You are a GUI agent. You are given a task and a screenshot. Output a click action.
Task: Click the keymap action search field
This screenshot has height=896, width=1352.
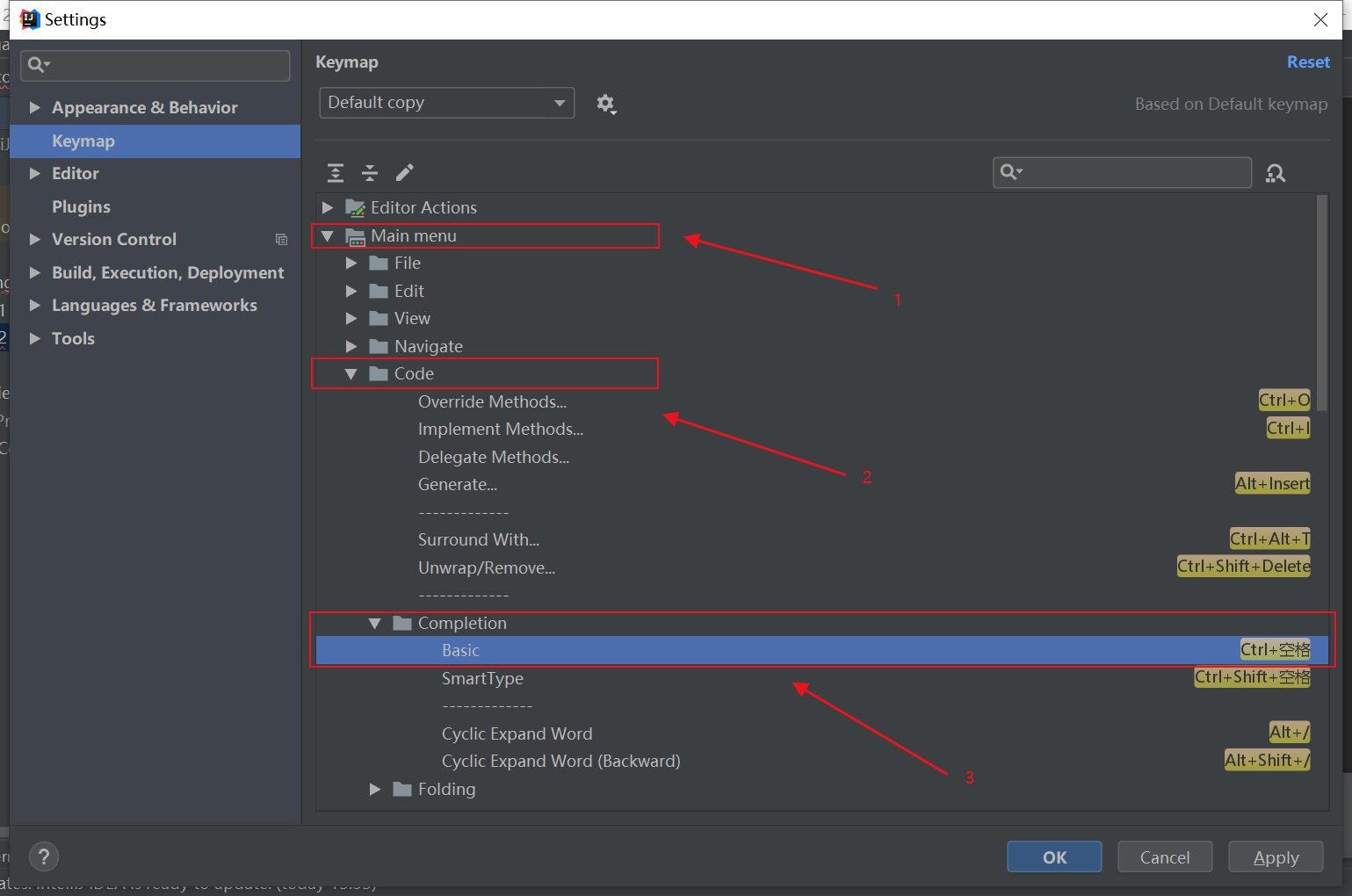[x=1123, y=172]
